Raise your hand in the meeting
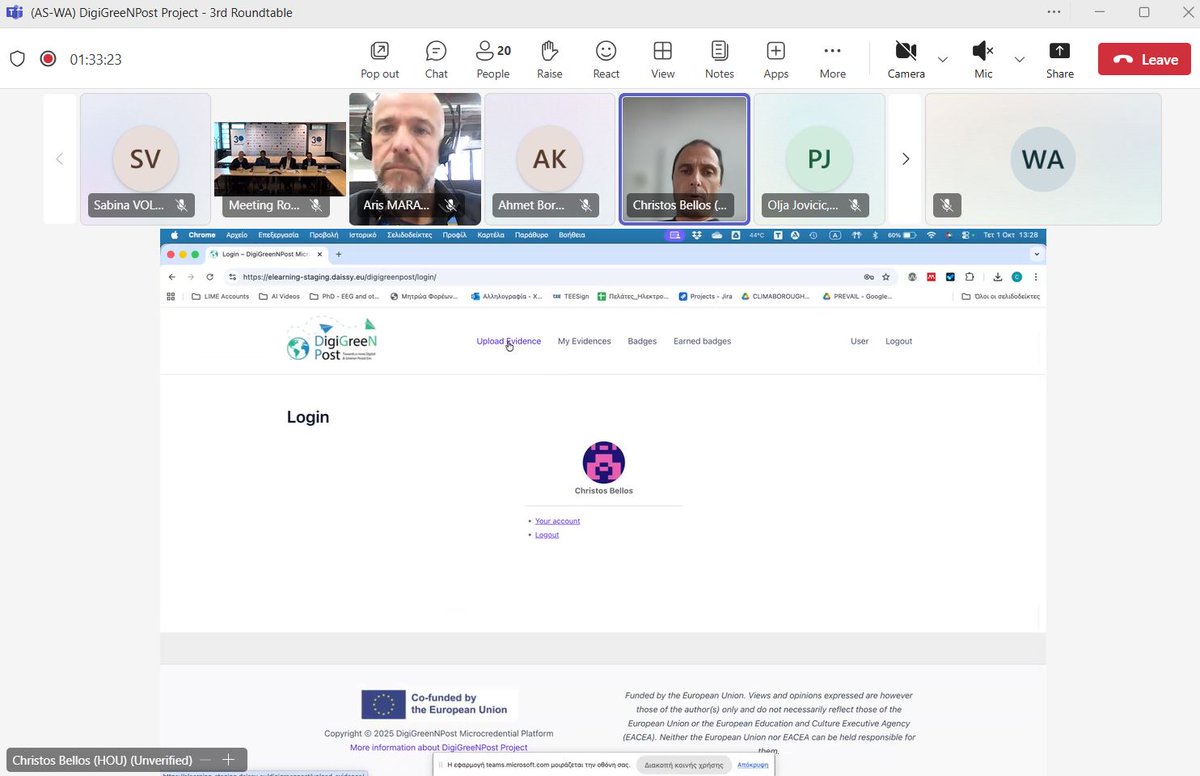 tap(549, 59)
